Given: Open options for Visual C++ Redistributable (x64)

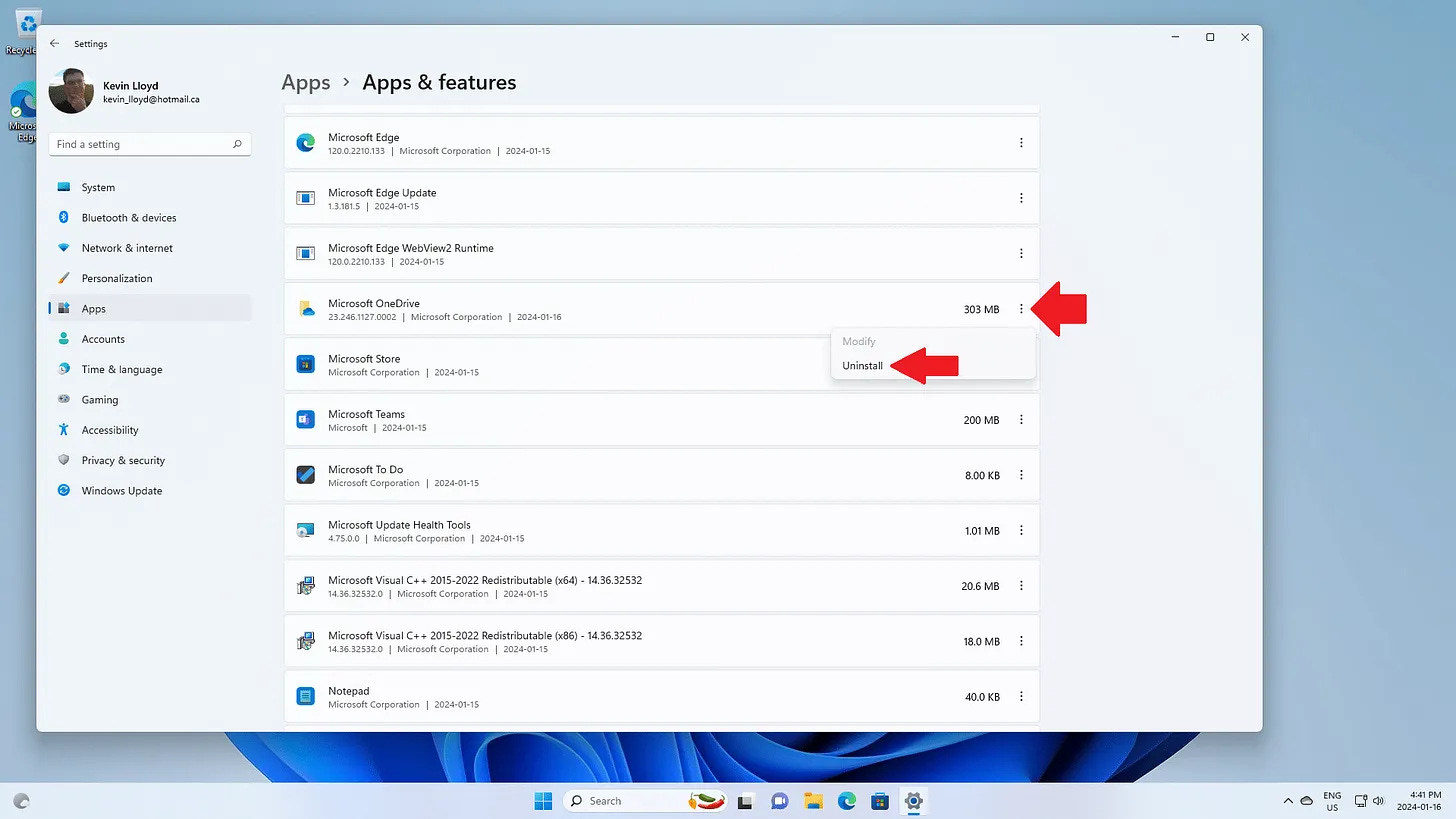Looking at the screenshot, I should (x=1021, y=586).
